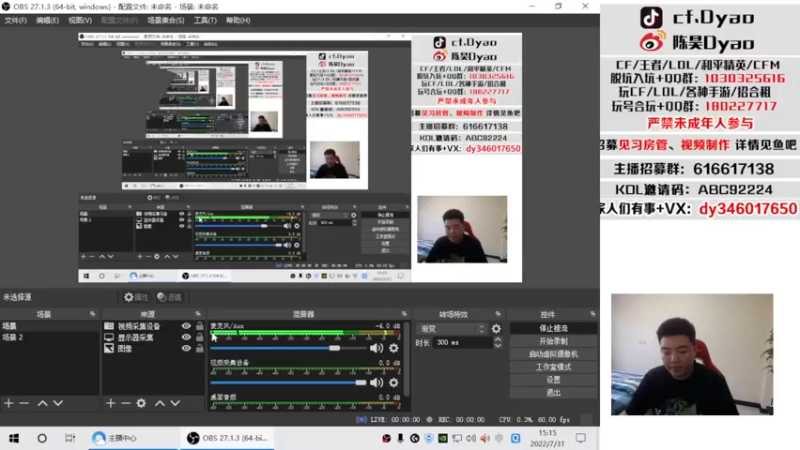Viewport: 800px width, 450px height.
Task: Open the 编辑(E) menu
Action: coord(47,20)
